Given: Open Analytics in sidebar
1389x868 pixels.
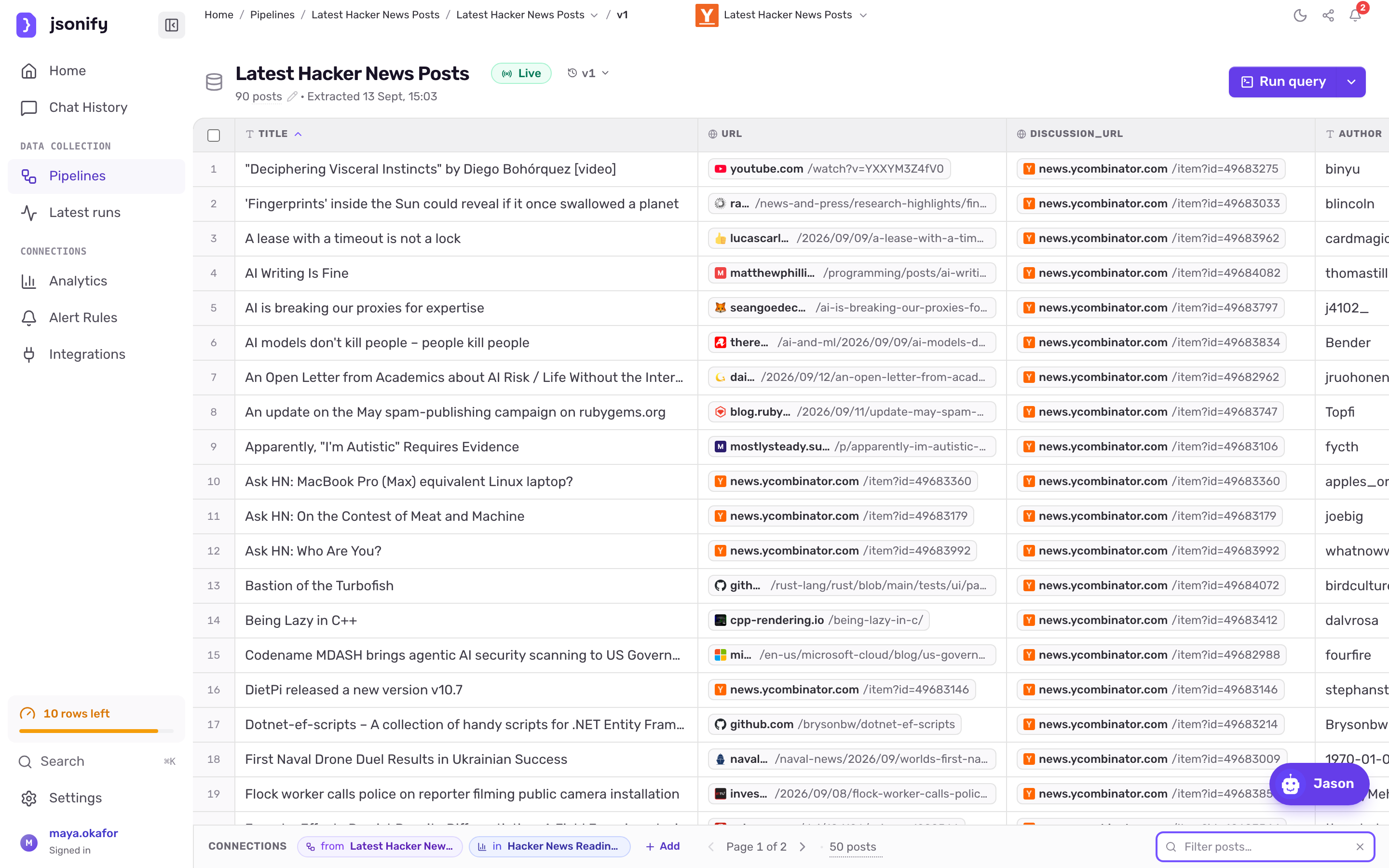Looking at the screenshot, I should coord(96,281).
